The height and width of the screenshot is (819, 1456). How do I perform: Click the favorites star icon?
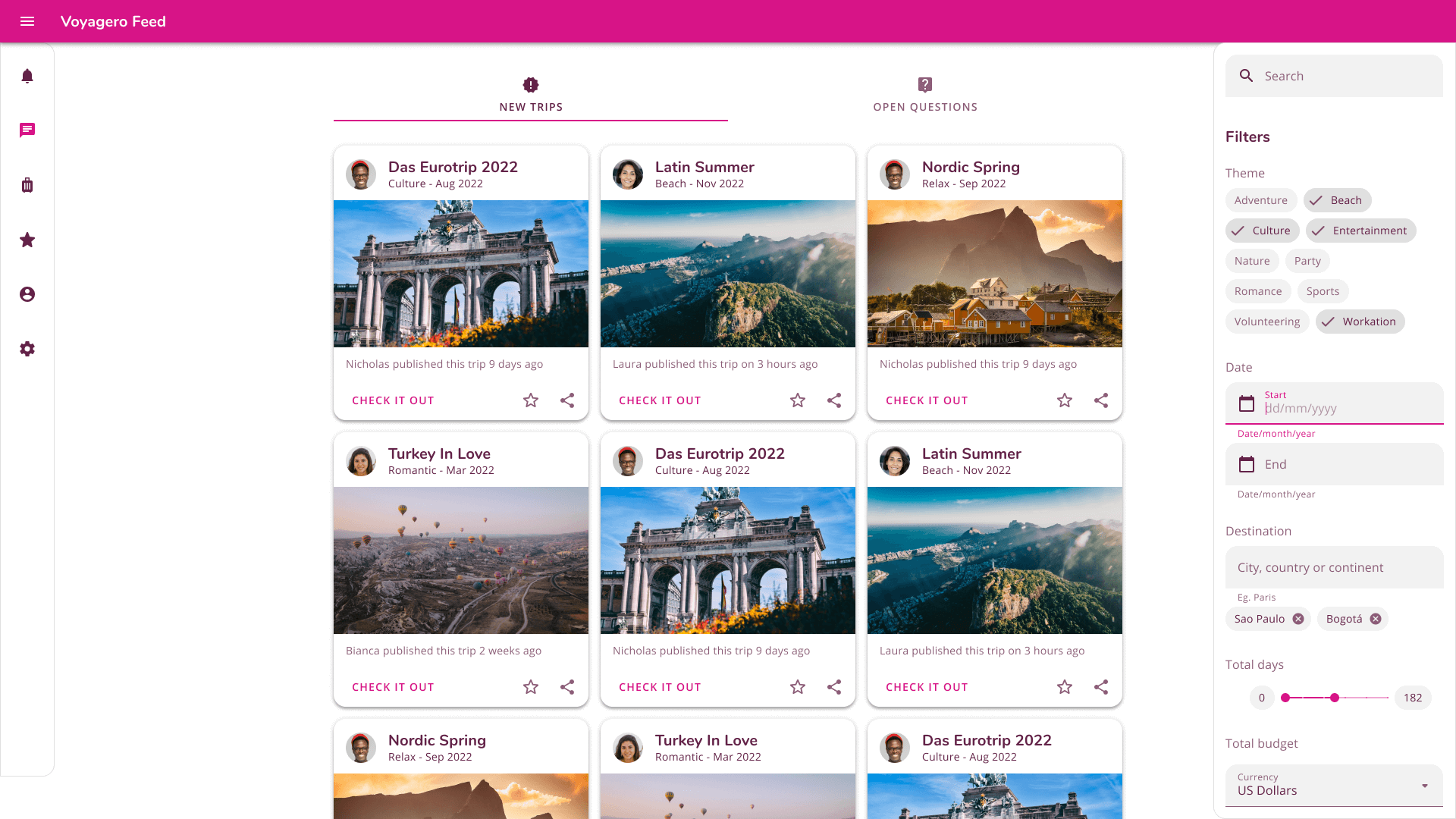(x=27, y=240)
